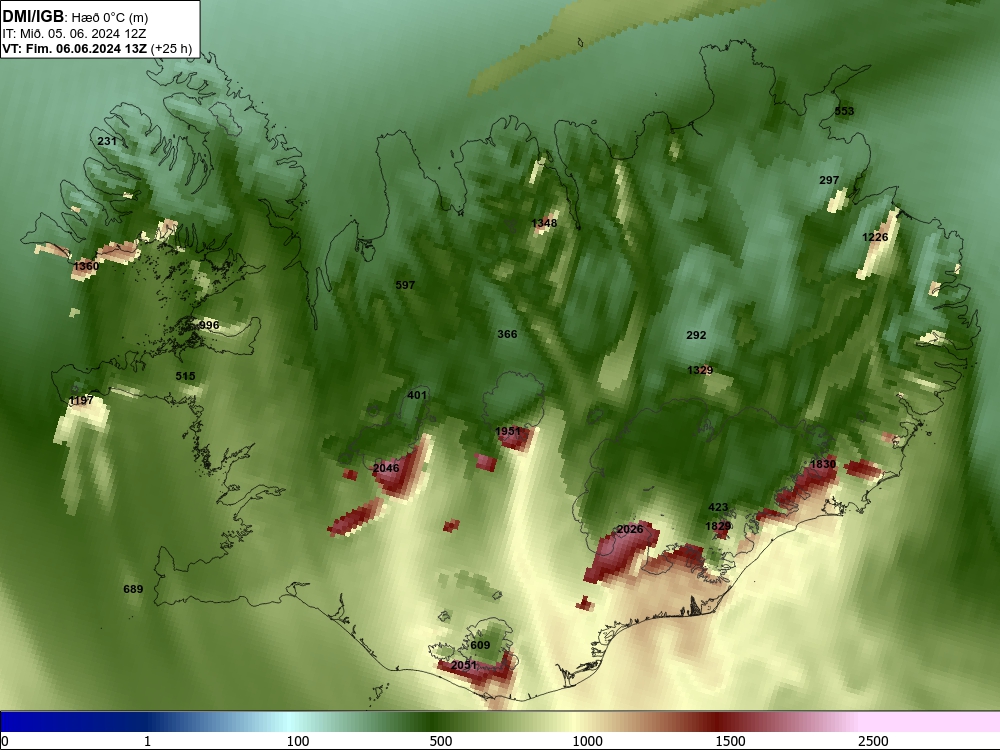Click the color scale label 500
The height and width of the screenshot is (750, 1000).
pos(441,741)
